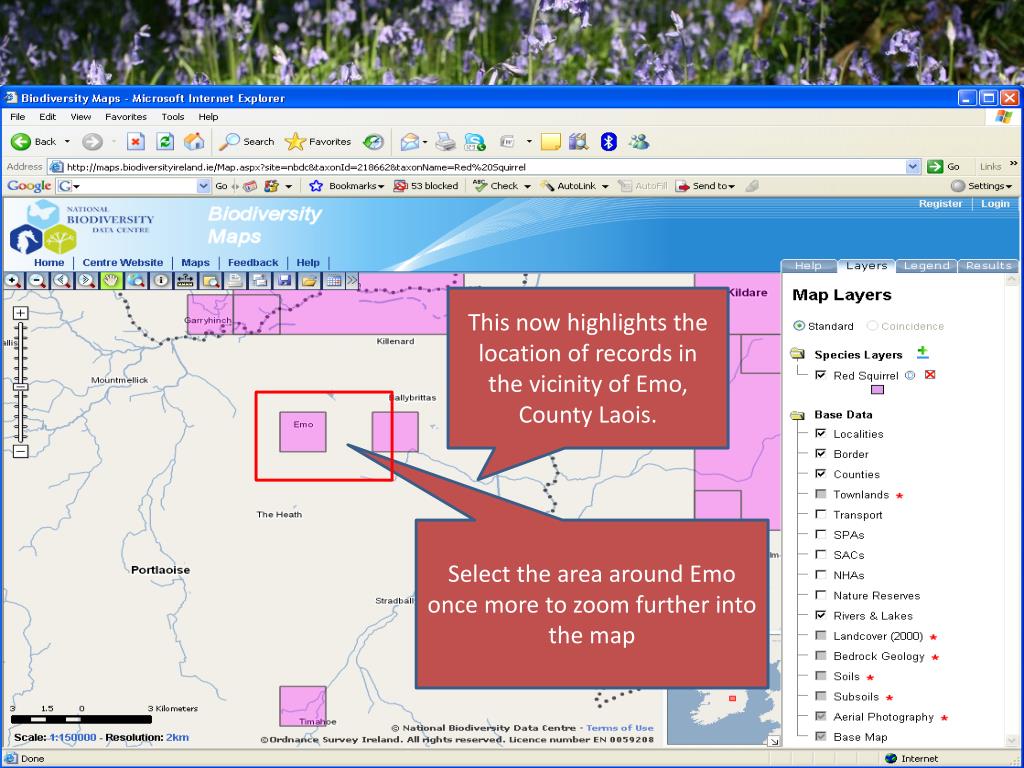
Task: Click the map zoom plus box
Action: tap(21, 313)
